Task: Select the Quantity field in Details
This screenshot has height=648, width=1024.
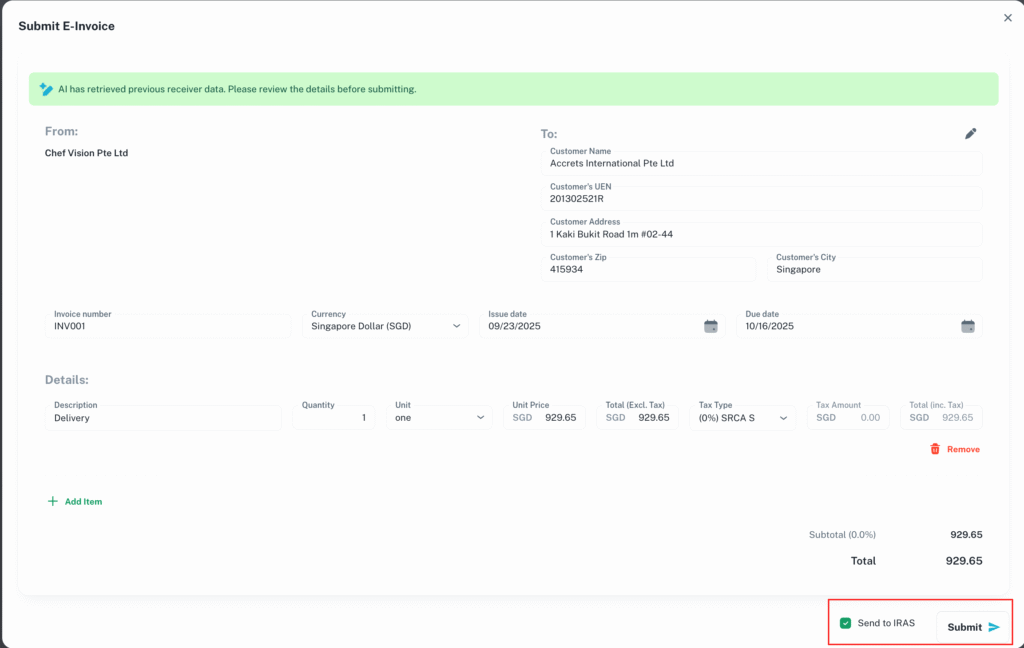Action: [334, 417]
